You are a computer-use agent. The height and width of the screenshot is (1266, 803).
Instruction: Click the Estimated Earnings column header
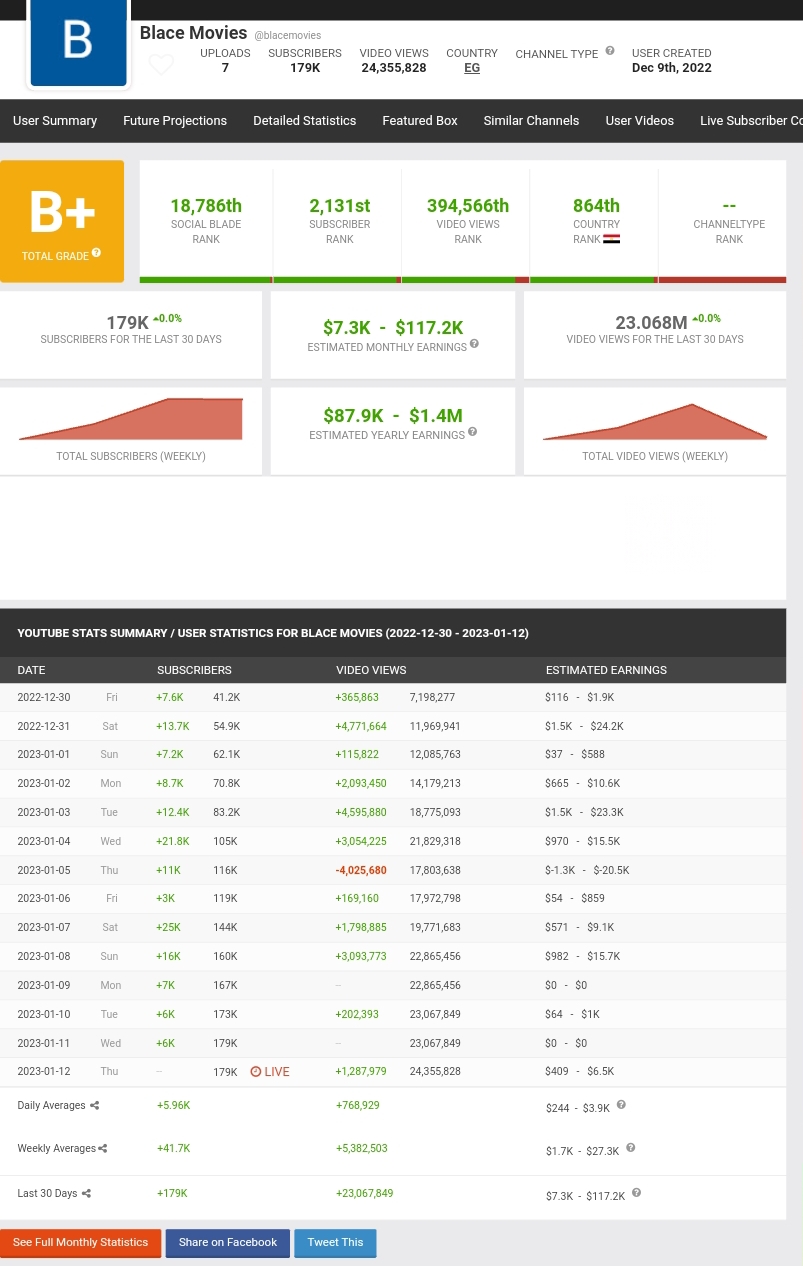click(x=606, y=670)
